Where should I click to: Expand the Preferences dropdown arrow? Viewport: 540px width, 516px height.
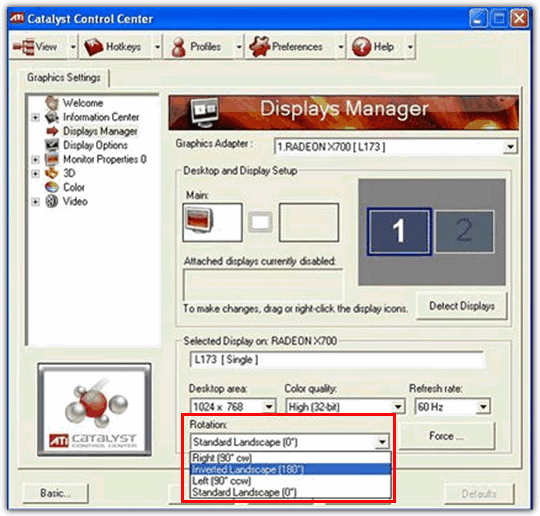tap(341, 47)
